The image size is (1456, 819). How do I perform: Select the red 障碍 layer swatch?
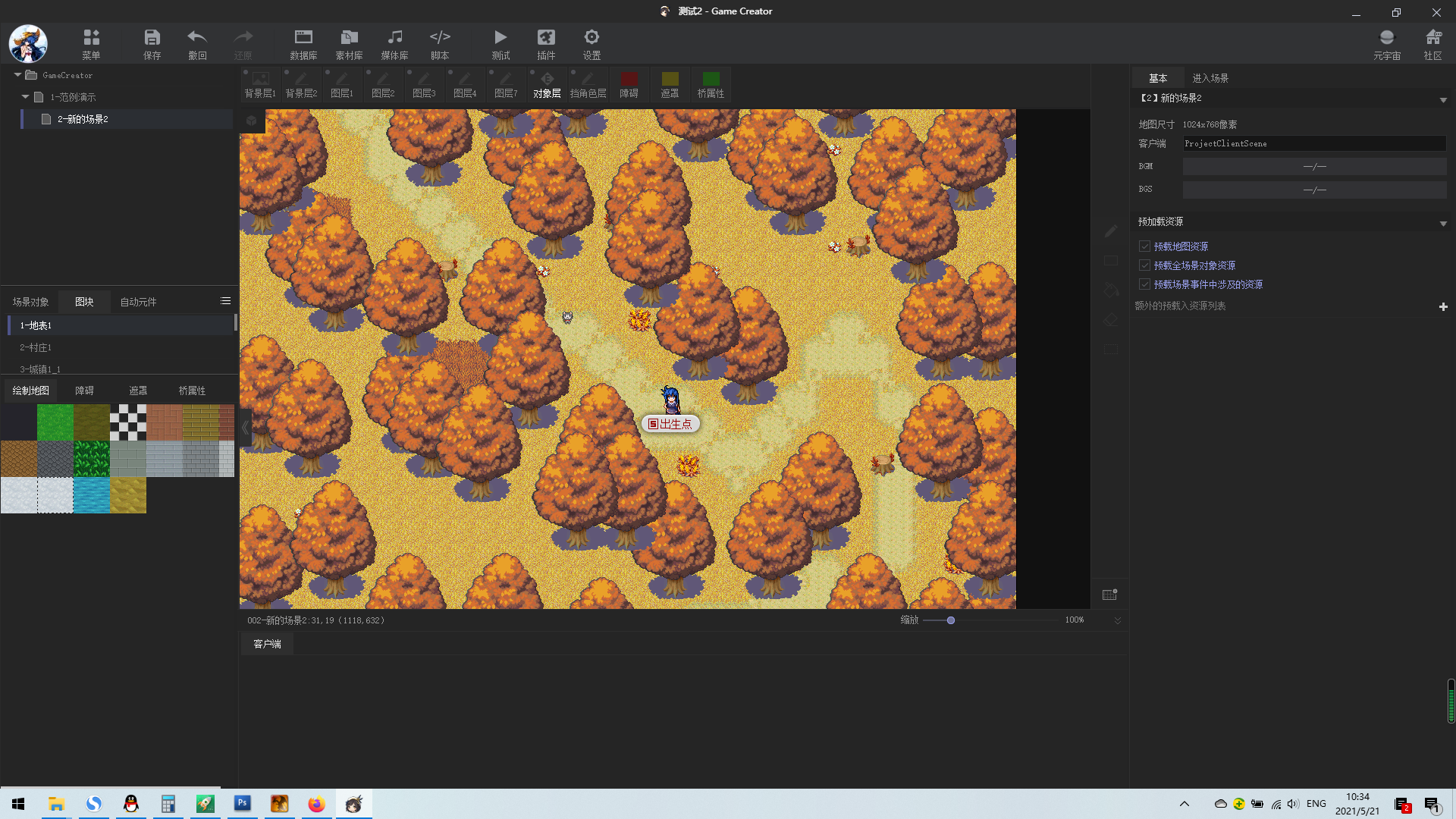[629, 79]
